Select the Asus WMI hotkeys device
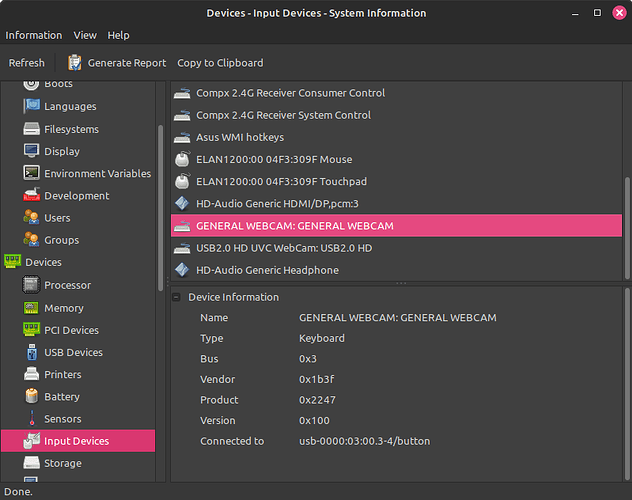Screen dimensions: 632x500 pyautogui.click(x=239, y=137)
